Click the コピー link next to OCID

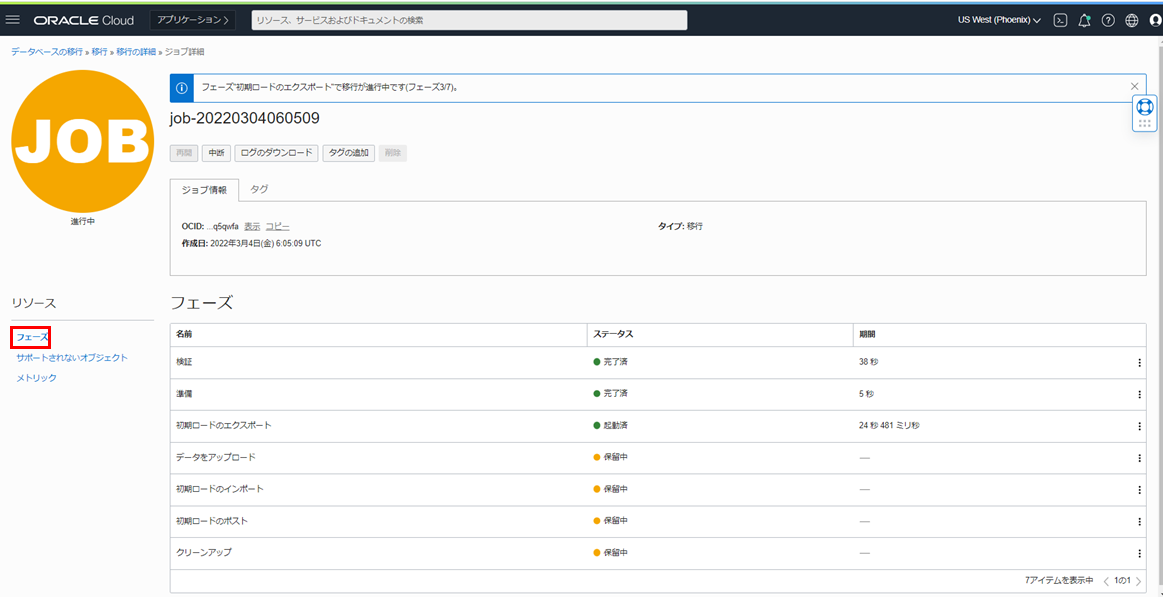pos(277,227)
